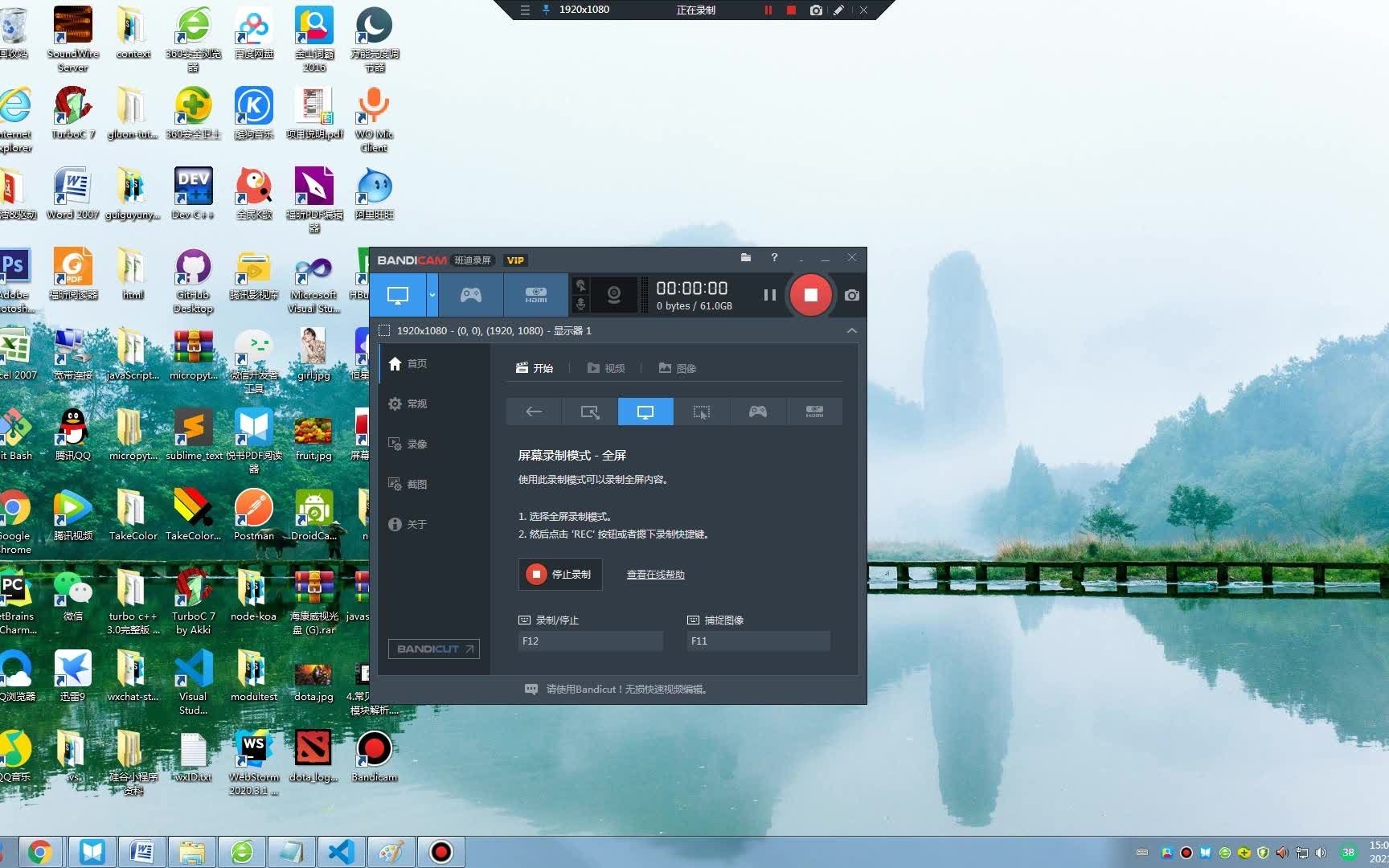The height and width of the screenshot is (868, 1389).
Task: Switch to HDMI device recording mode in top bar
Action: [536, 295]
